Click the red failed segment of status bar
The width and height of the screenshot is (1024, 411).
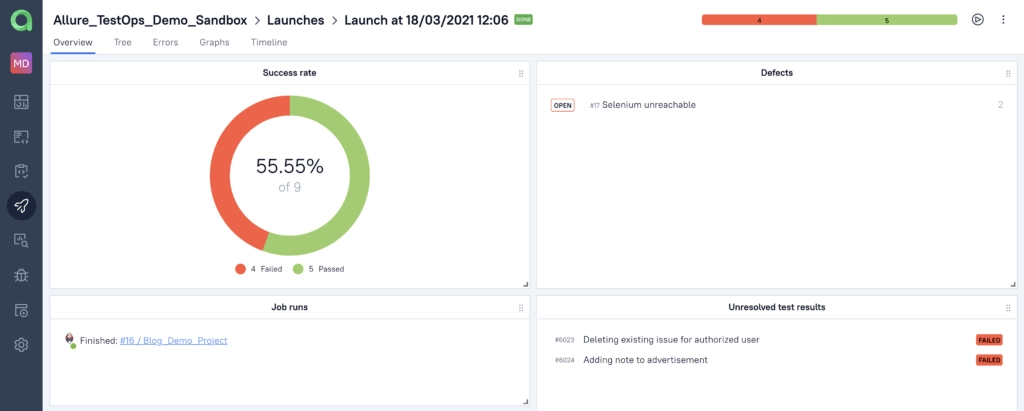pyautogui.click(x=758, y=20)
